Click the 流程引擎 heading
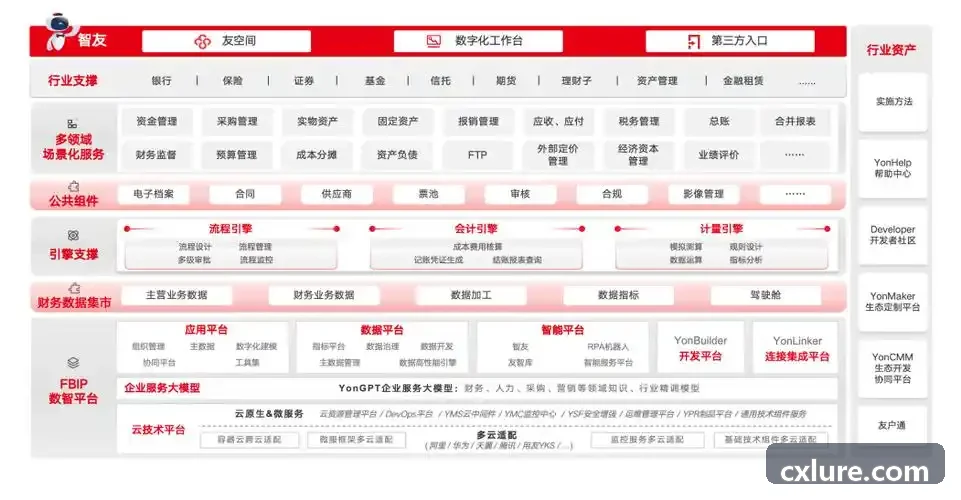The image size is (961, 500). coord(230,229)
